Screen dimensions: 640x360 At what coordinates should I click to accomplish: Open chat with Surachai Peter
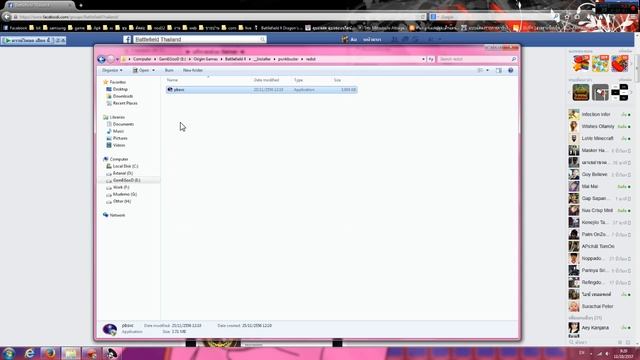[x=600, y=306]
